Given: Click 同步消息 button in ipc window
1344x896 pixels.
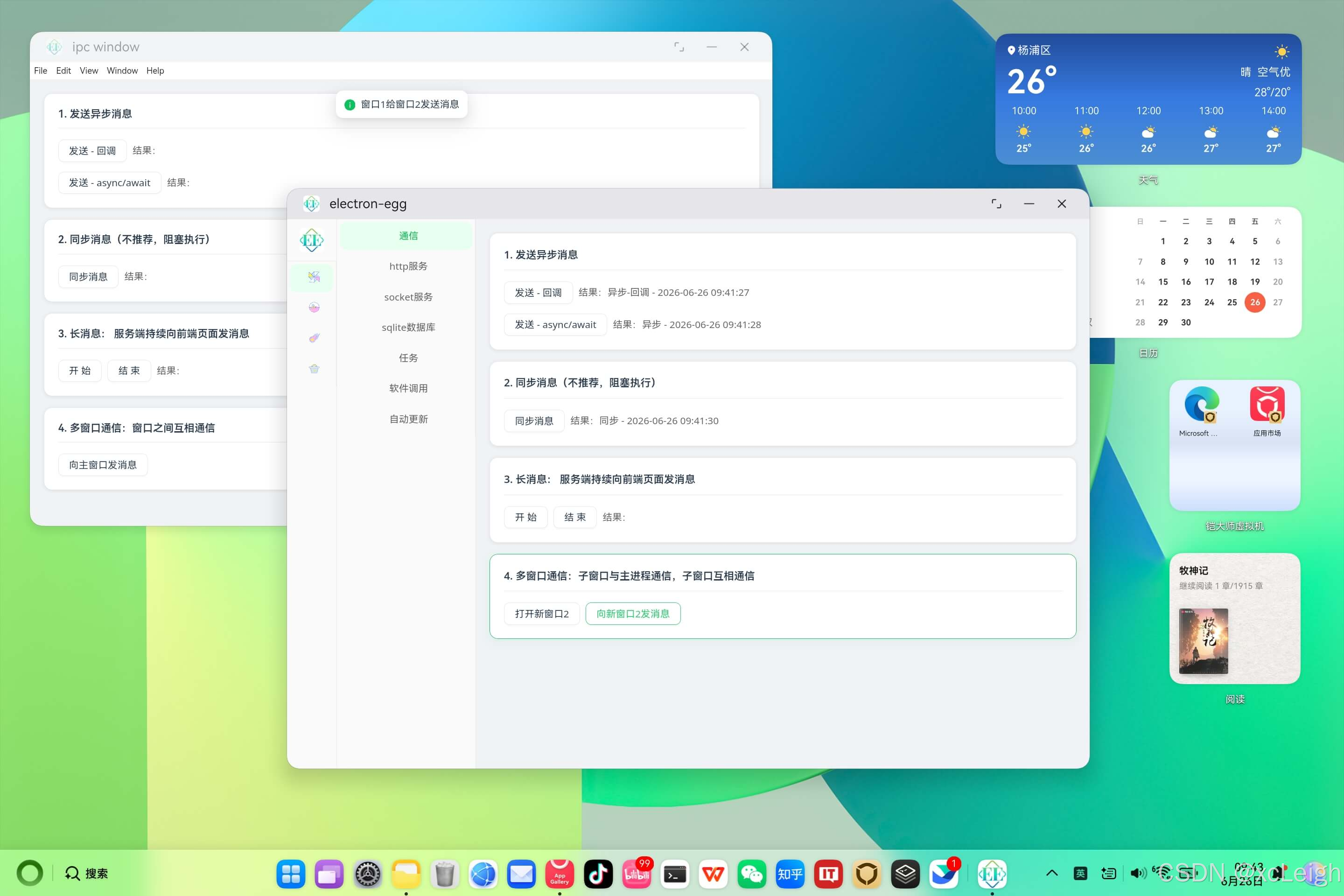Looking at the screenshot, I should tap(88, 277).
